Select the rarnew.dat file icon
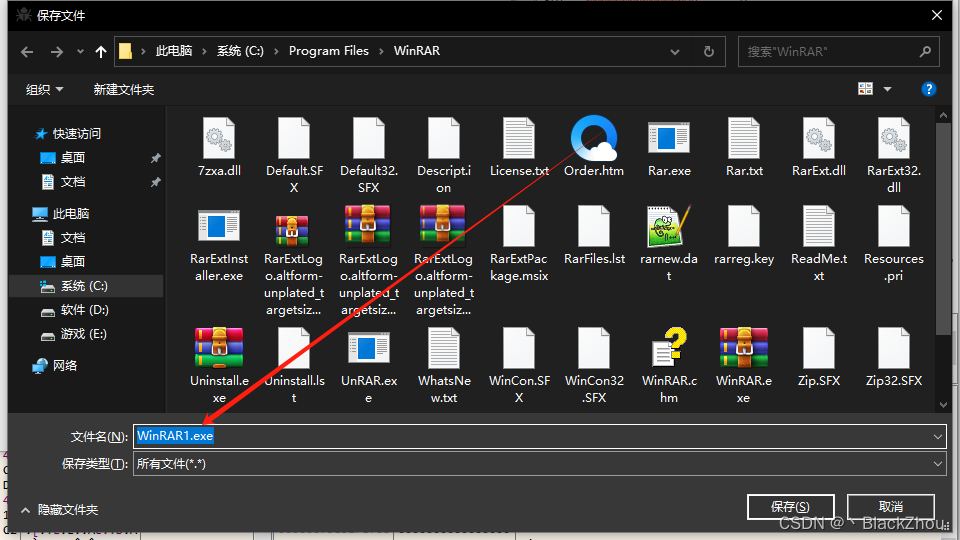This screenshot has height=540, width=960. 669,226
